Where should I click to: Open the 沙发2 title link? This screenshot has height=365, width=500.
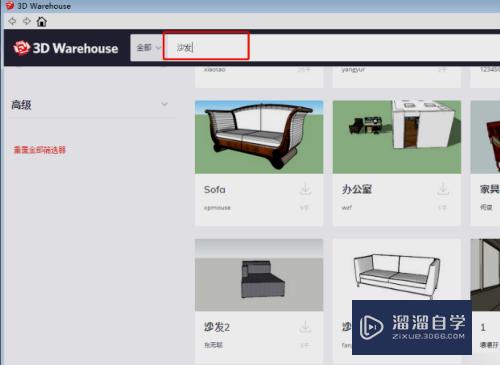(217, 327)
